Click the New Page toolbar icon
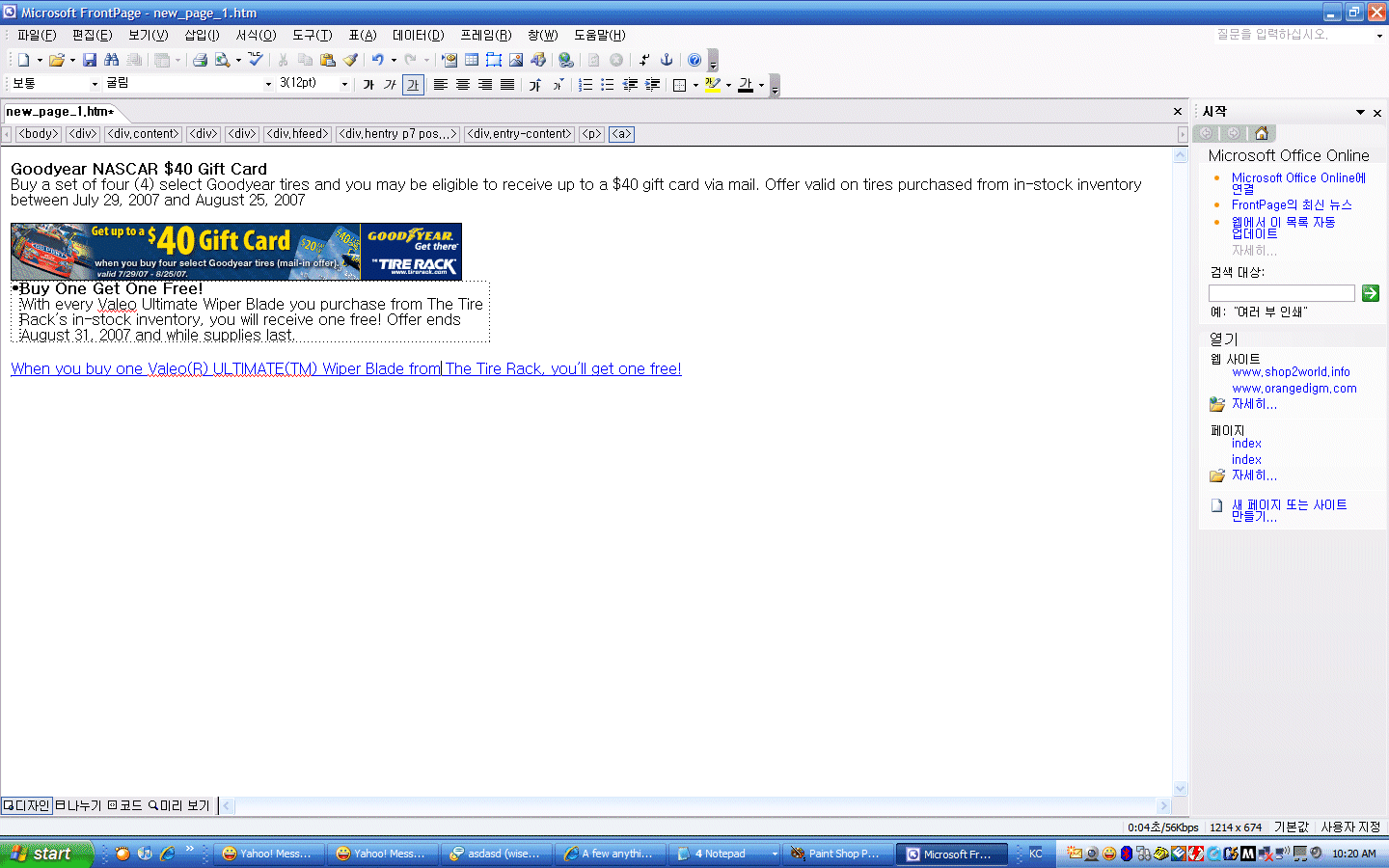The height and width of the screenshot is (868, 1389). click(x=23, y=60)
